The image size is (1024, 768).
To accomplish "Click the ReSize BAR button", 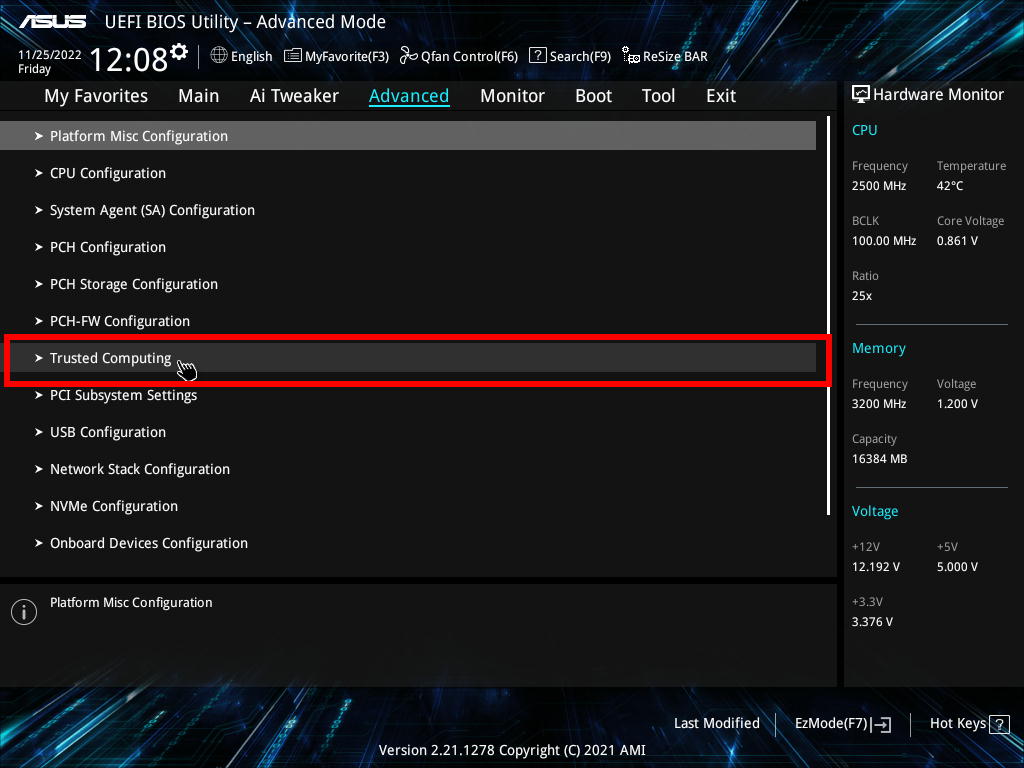I will [665, 56].
